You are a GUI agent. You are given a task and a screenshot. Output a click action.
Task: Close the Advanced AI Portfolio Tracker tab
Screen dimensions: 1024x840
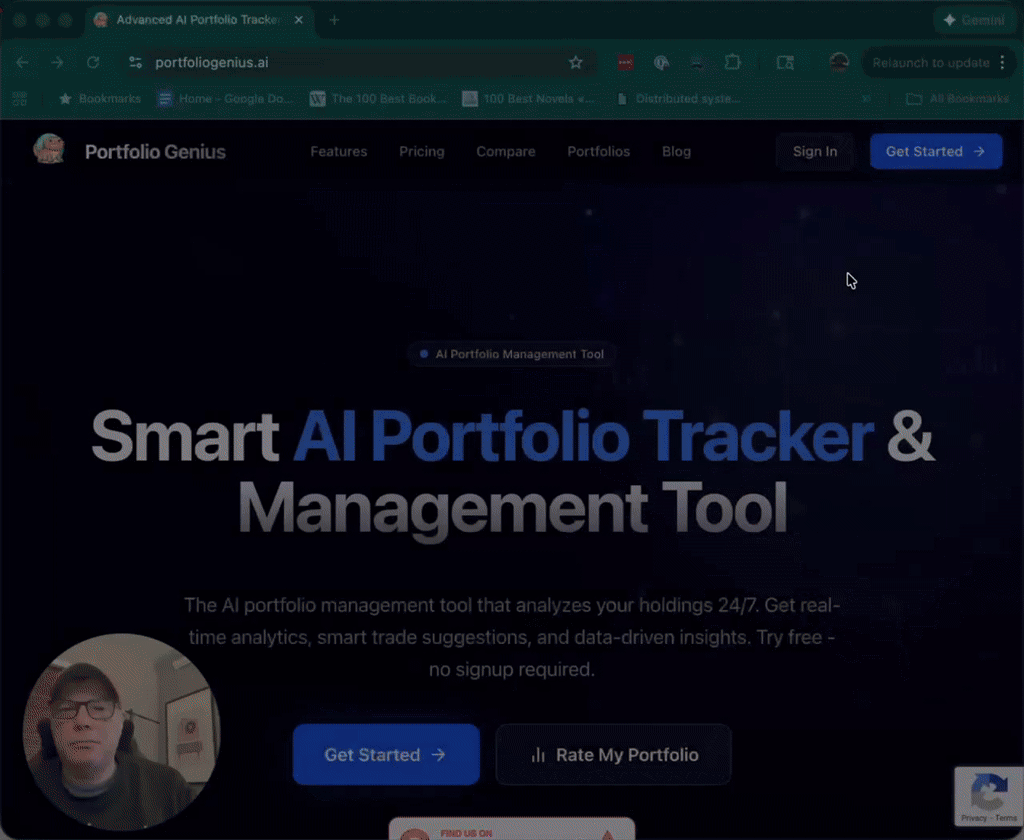point(298,20)
